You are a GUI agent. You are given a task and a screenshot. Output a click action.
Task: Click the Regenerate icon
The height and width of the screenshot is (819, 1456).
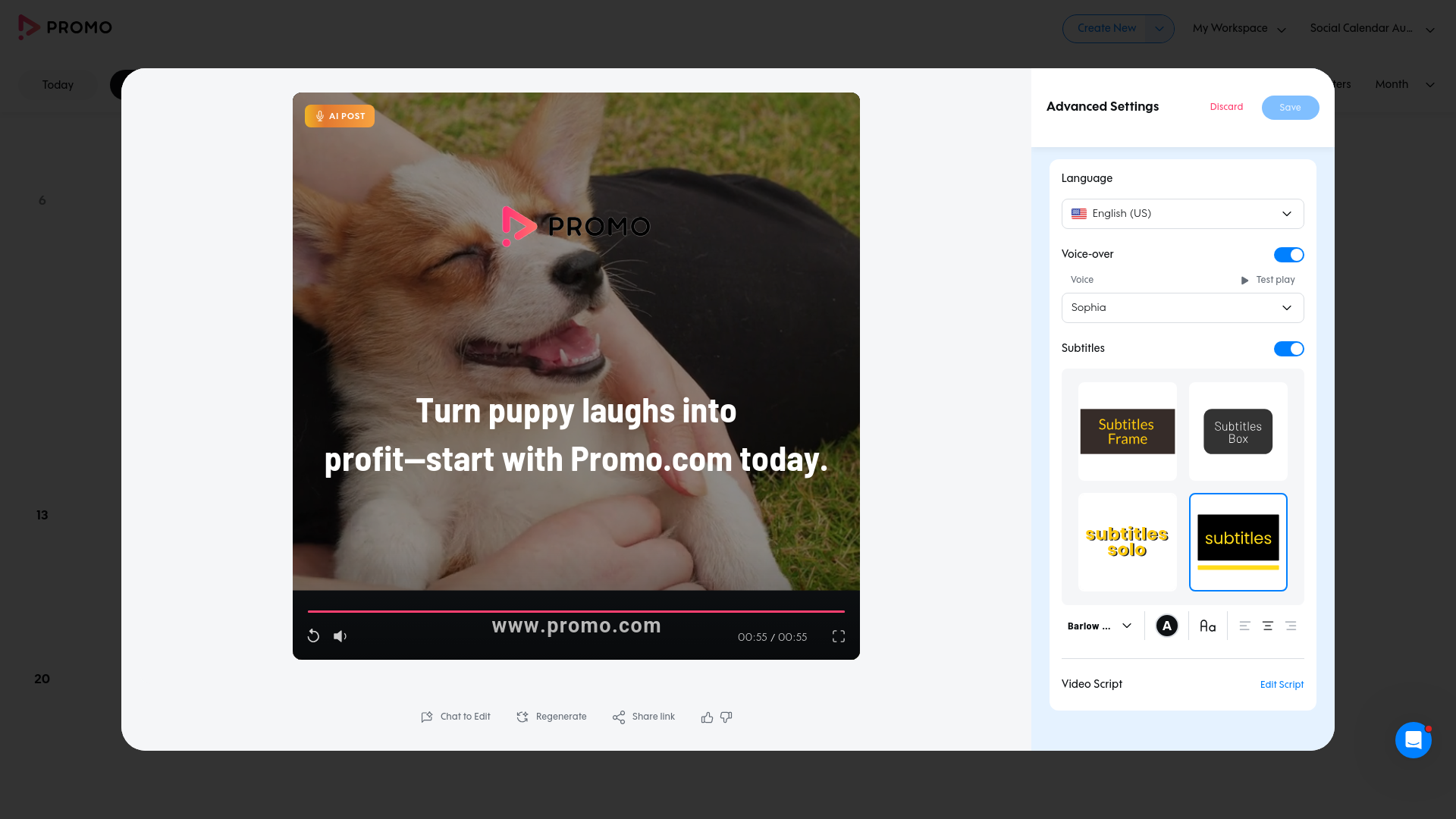point(522,717)
